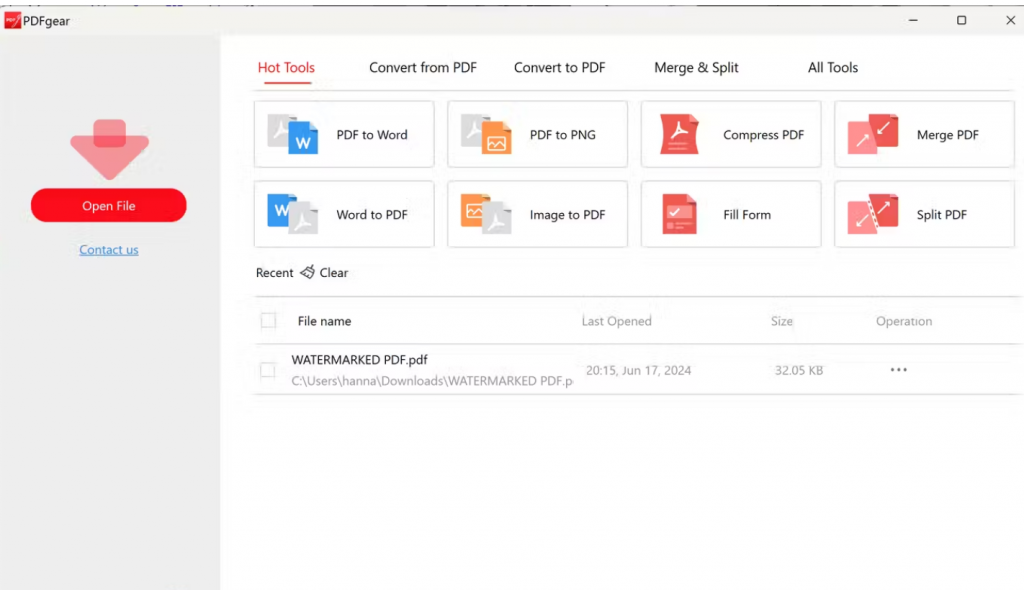Click the PDFgear logo in title bar

coord(13,21)
